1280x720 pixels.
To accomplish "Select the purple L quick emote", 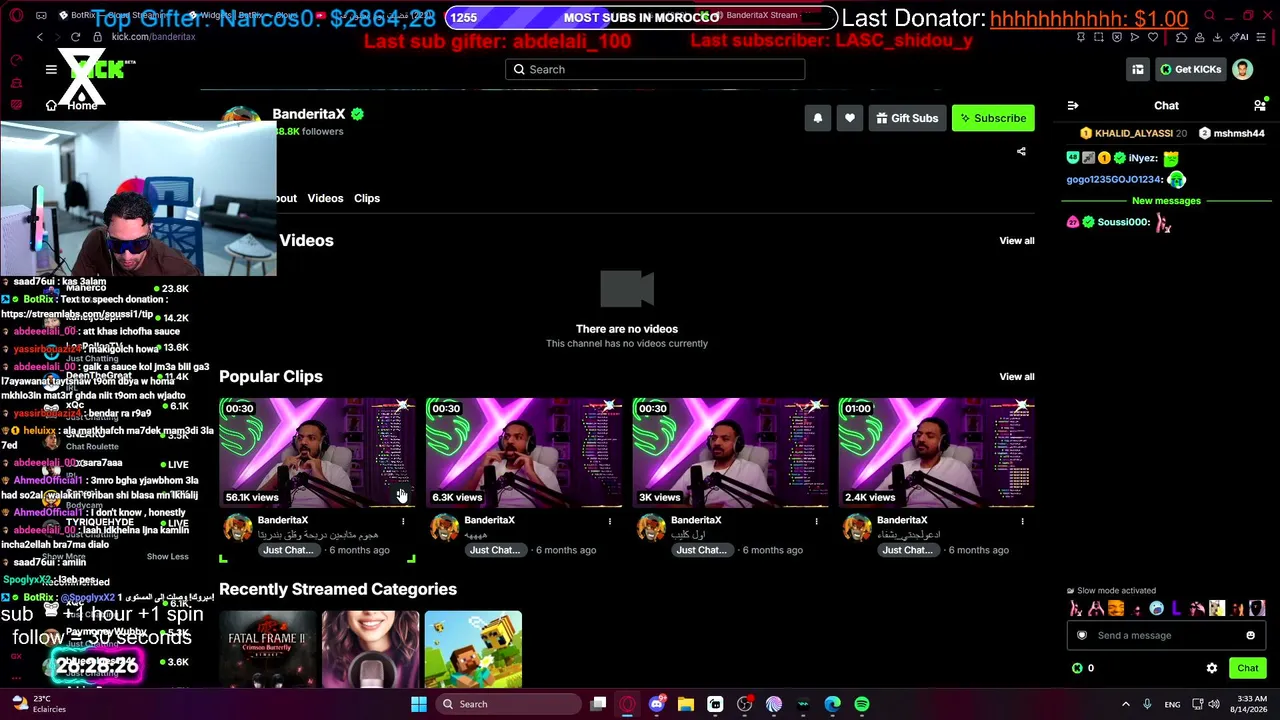I will (1177, 609).
